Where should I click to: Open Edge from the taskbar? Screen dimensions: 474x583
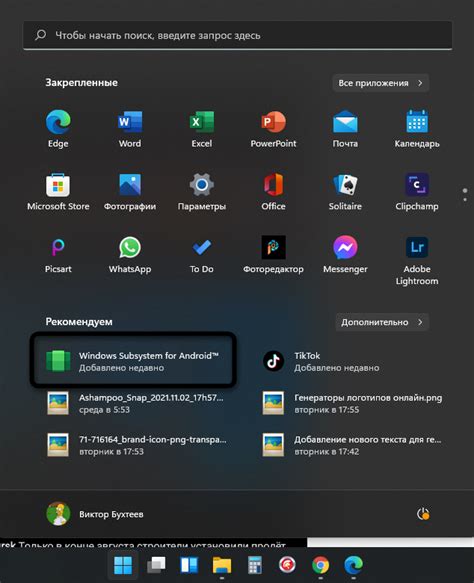[353, 565]
